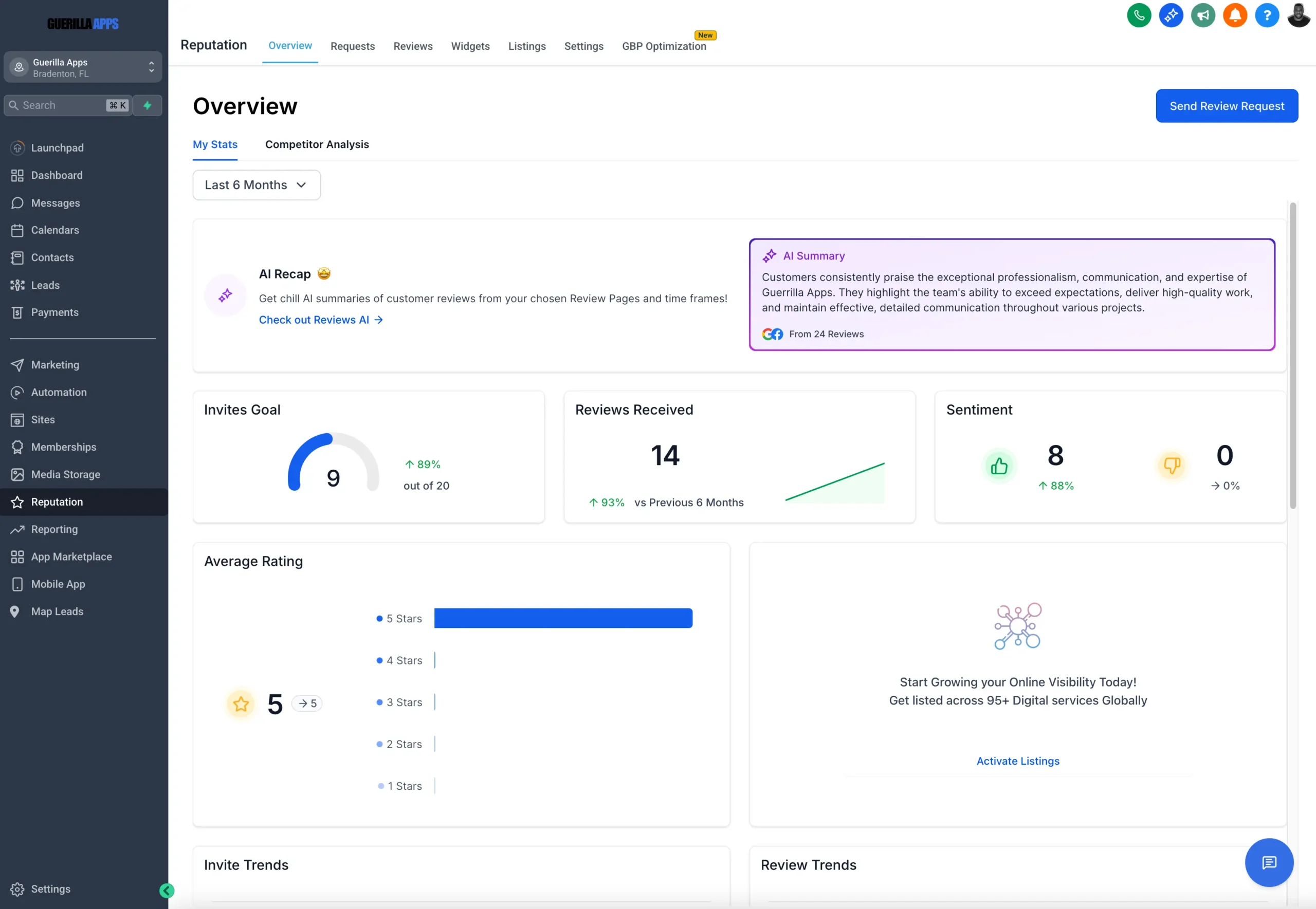Collapse sidebar with green arrow icon
The width and height of the screenshot is (1316, 909).
167,890
